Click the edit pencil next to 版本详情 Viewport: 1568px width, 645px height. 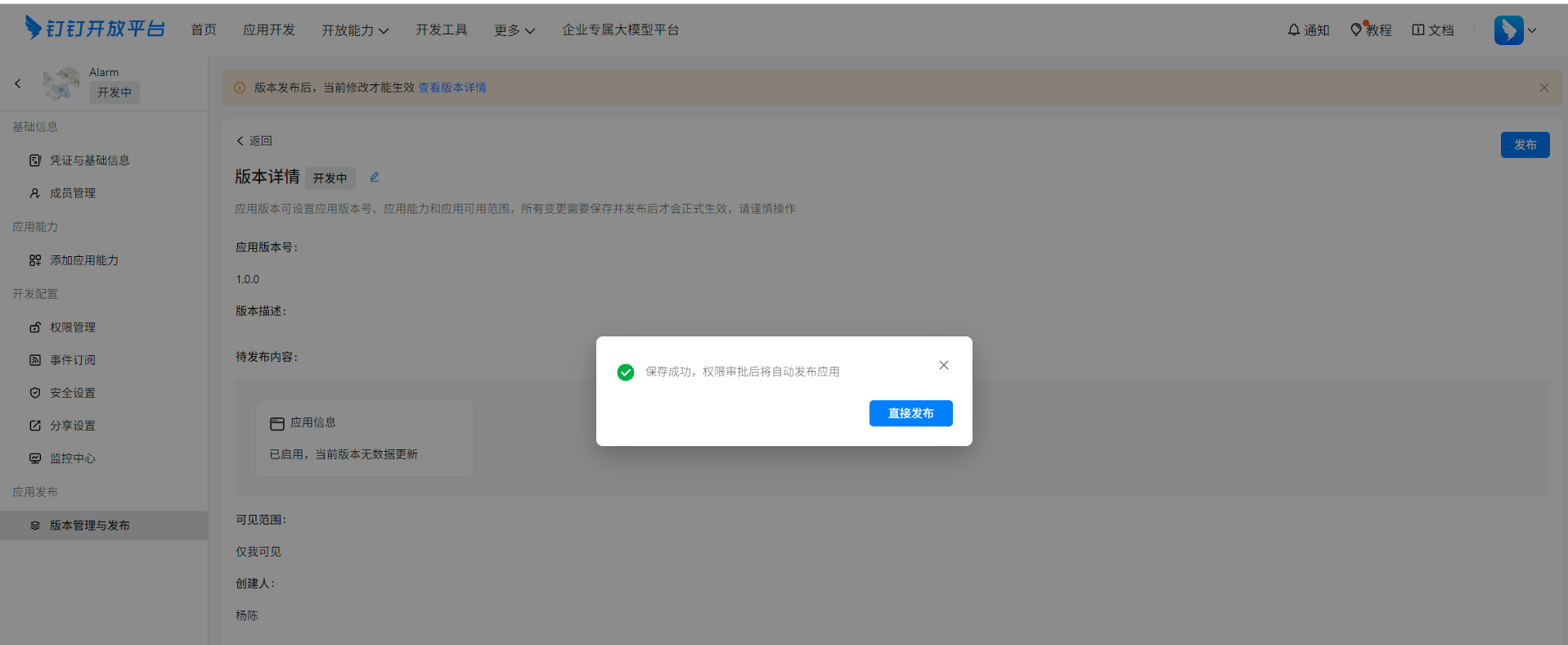tap(375, 177)
